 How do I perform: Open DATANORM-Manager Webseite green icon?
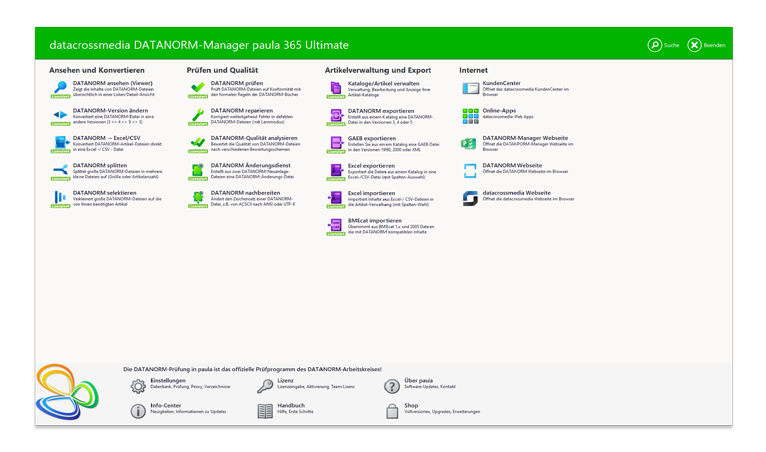pyautogui.click(x=469, y=144)
